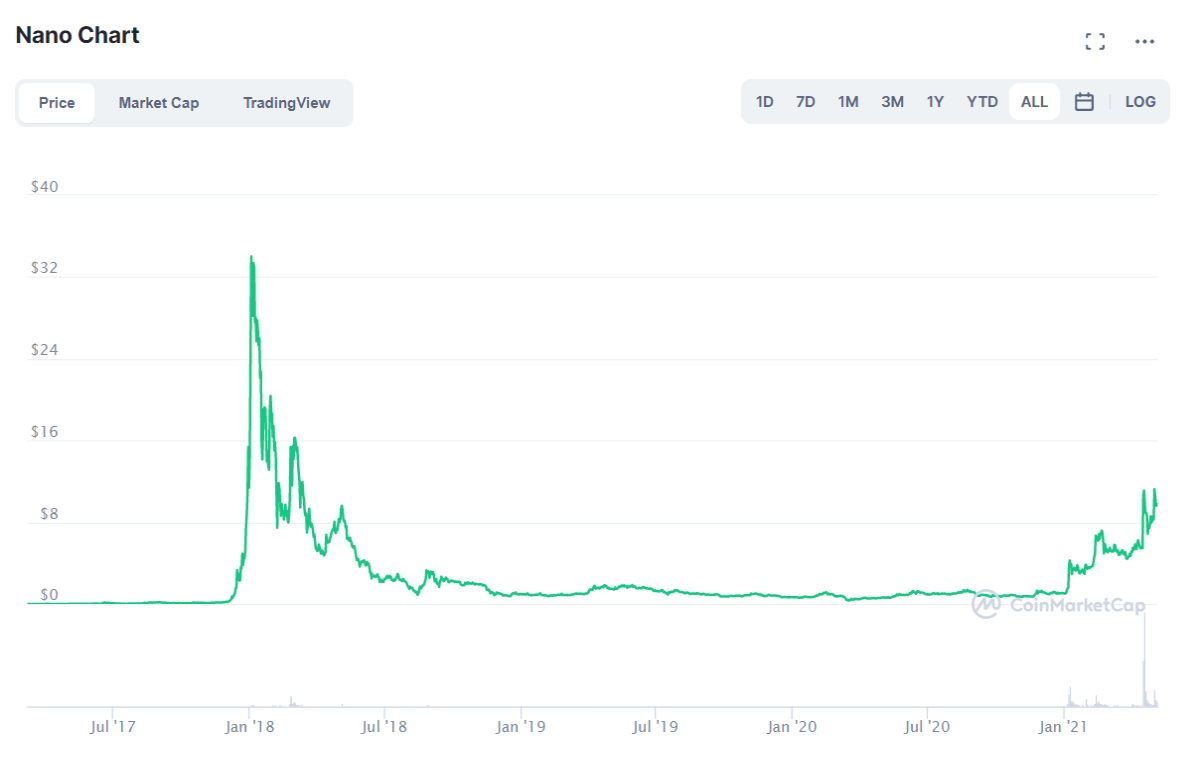This screenshot has width=1200, height=760.
Task: Click the $24 price axis label
Action: [x=44, y=350]
